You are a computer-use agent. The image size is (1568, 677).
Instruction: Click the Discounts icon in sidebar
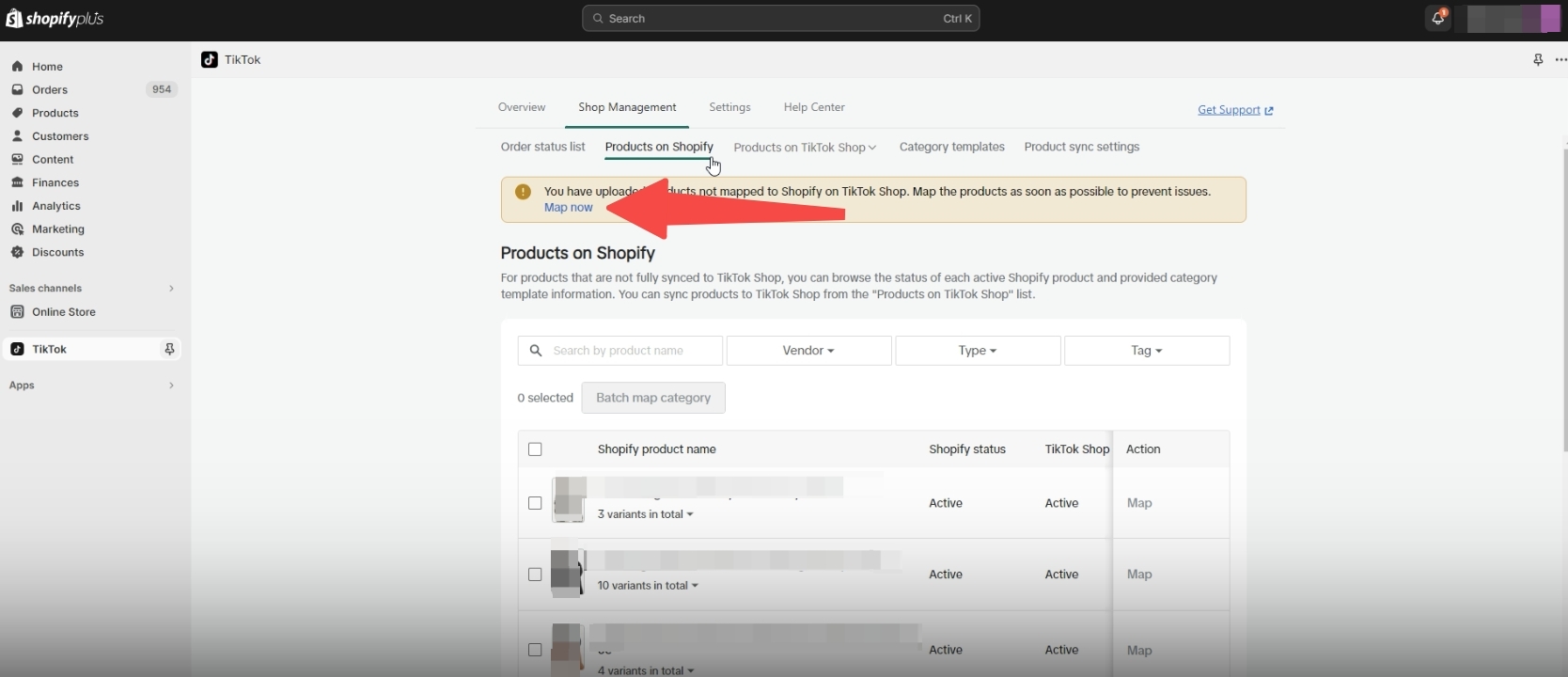tap(17, 252)
